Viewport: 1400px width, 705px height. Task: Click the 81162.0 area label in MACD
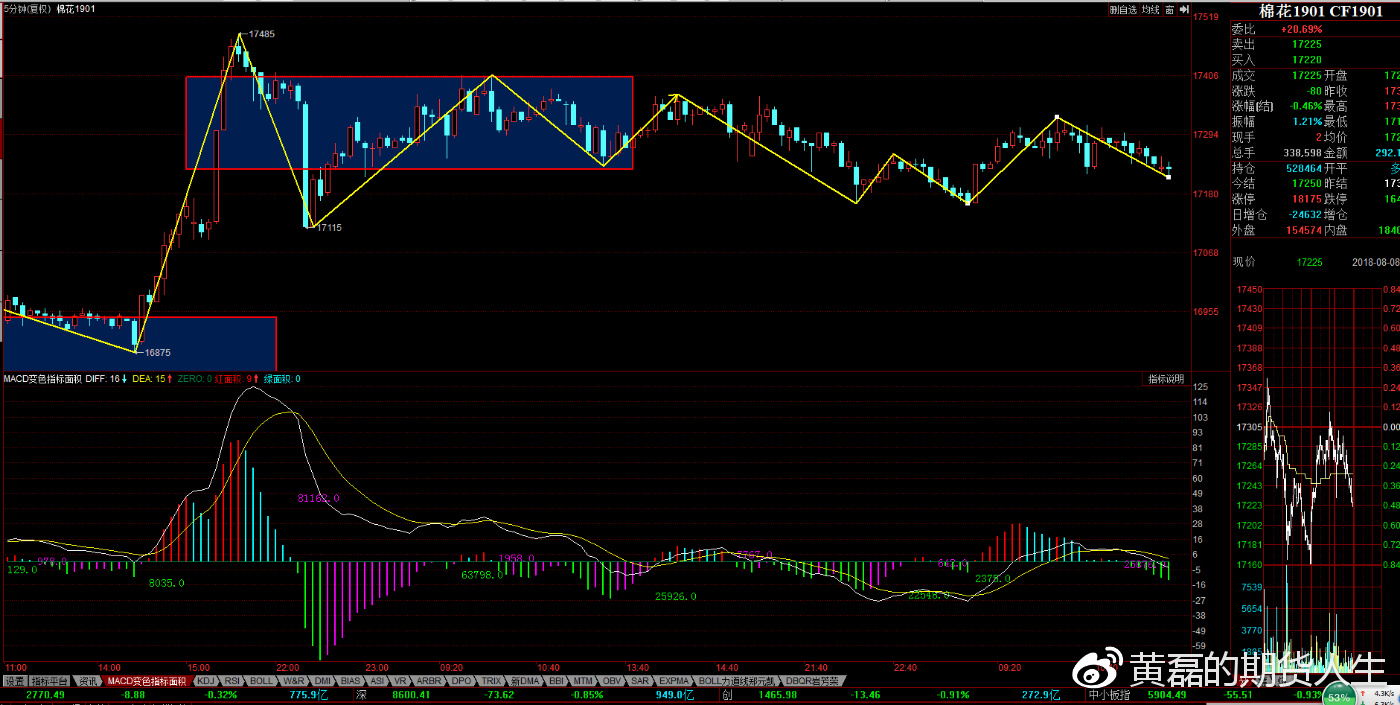pyautogui.click(x=318, y=497)
